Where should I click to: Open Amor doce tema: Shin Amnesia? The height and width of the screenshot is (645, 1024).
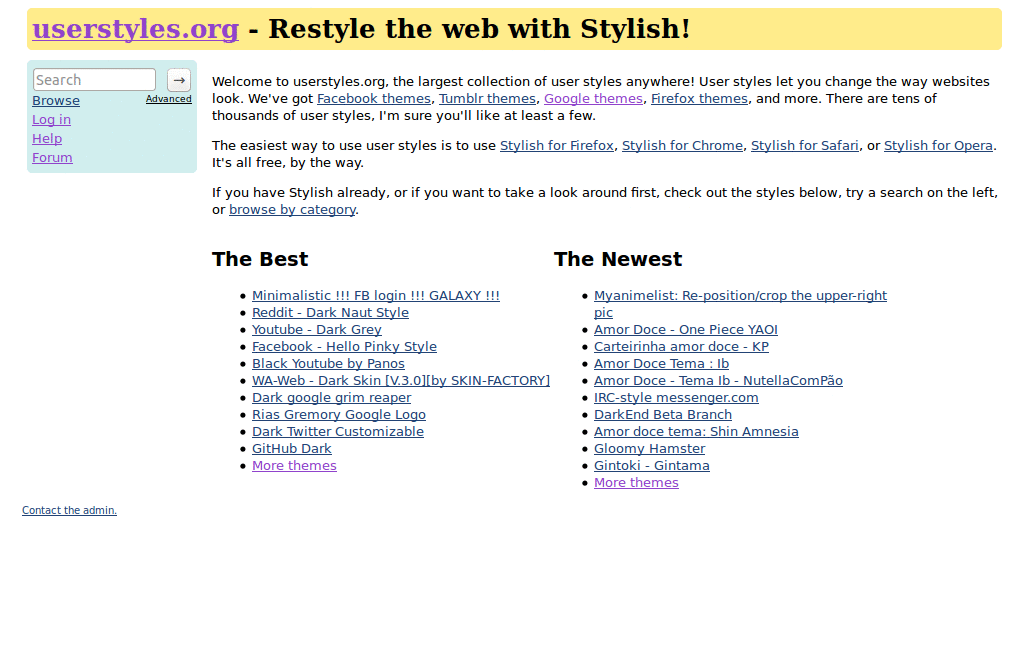coord(696,432)
